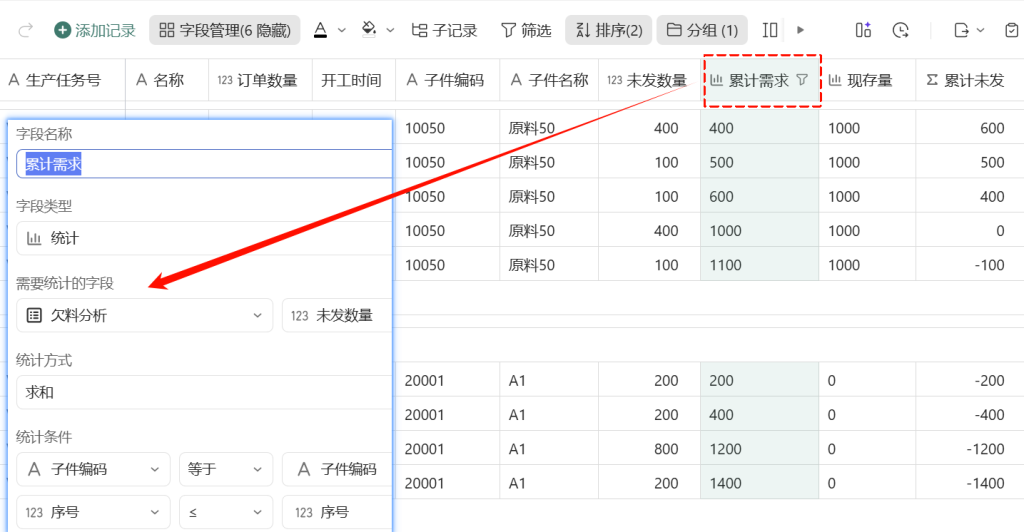Open the 统计方式 求和 dropdown

[204, 392]
